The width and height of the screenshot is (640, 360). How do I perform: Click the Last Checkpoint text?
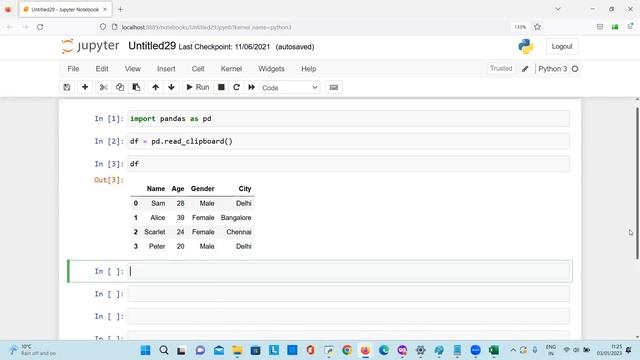coord(224,47)
